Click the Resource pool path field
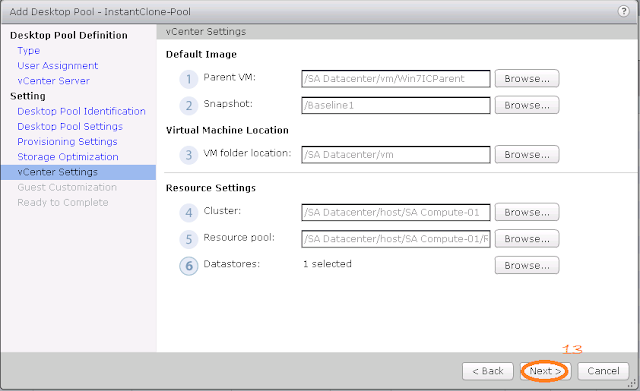This screenshot has height=391, width=640. pyautogui.click(x=396, y=239)
